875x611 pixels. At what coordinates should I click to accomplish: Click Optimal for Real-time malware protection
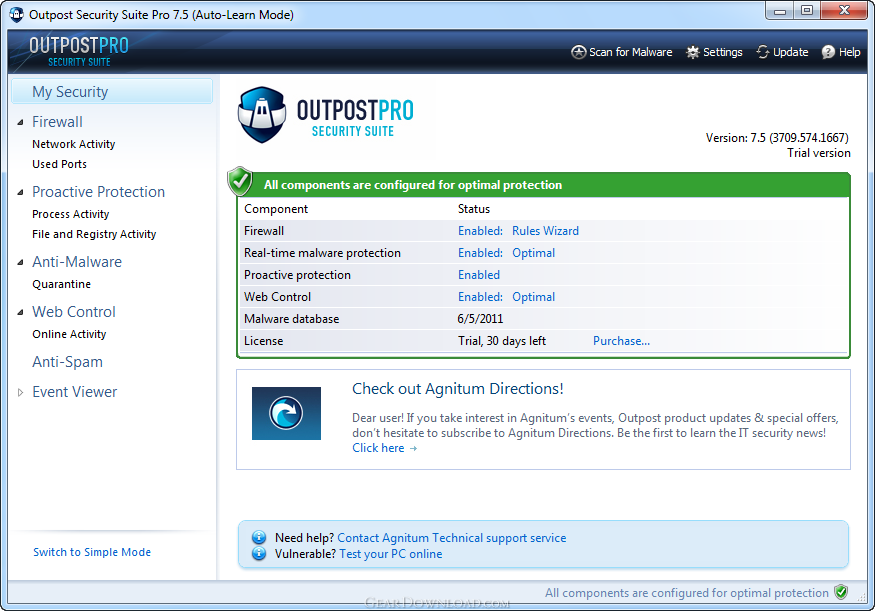pos(533,253)
